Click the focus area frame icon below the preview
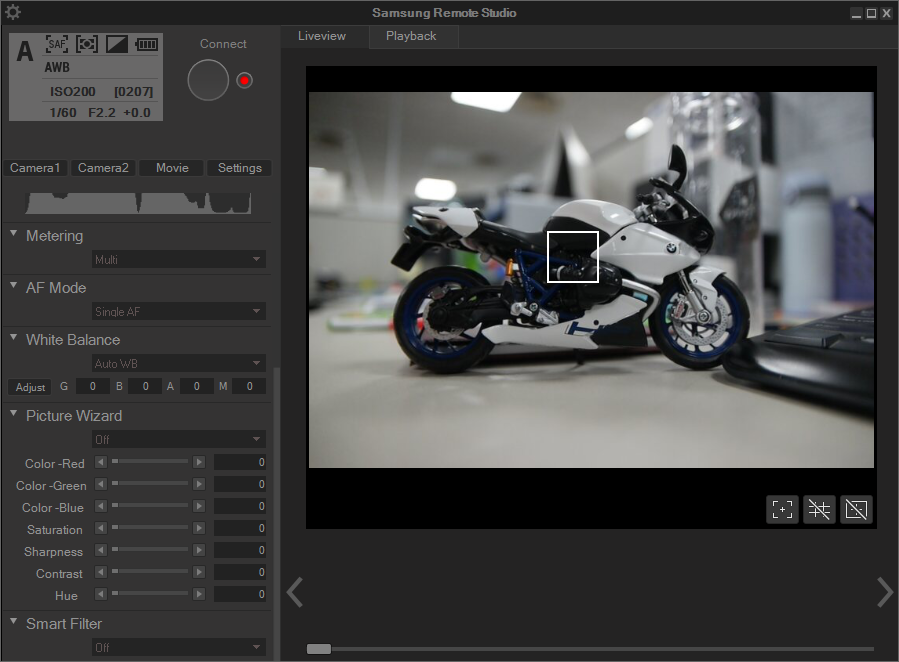Image resolution: width=899 pixels, height=662 pixels. tap(782, 509)
